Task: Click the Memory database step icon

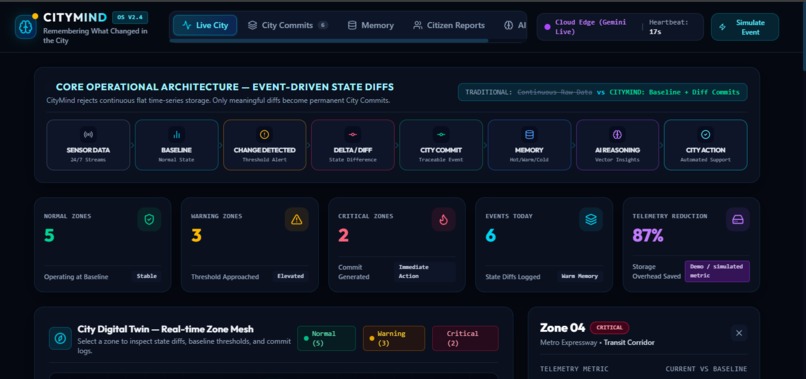Action: point(529,135)
